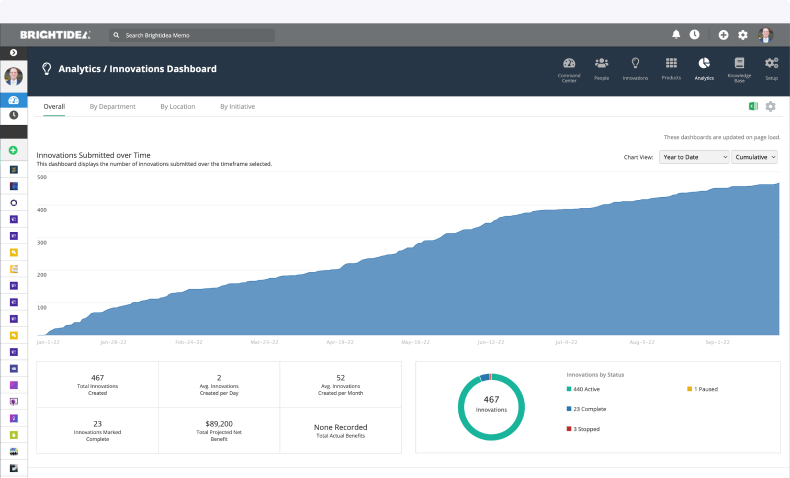Open the sidebar clock history icon

(x=14, y=115)
